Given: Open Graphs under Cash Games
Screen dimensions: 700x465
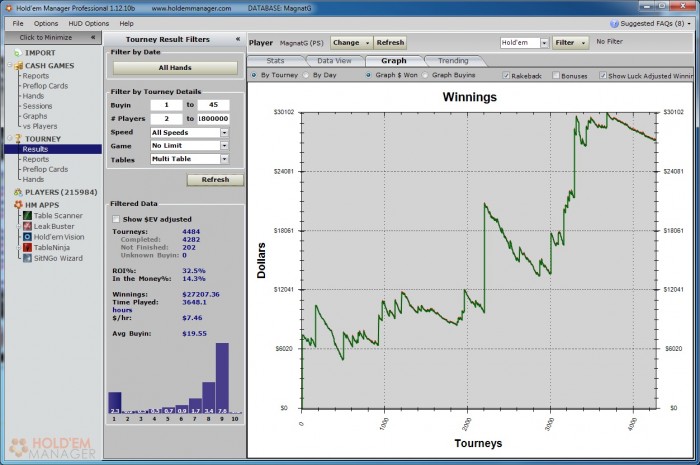Looking at the screenshot, I should click(35, 116).
